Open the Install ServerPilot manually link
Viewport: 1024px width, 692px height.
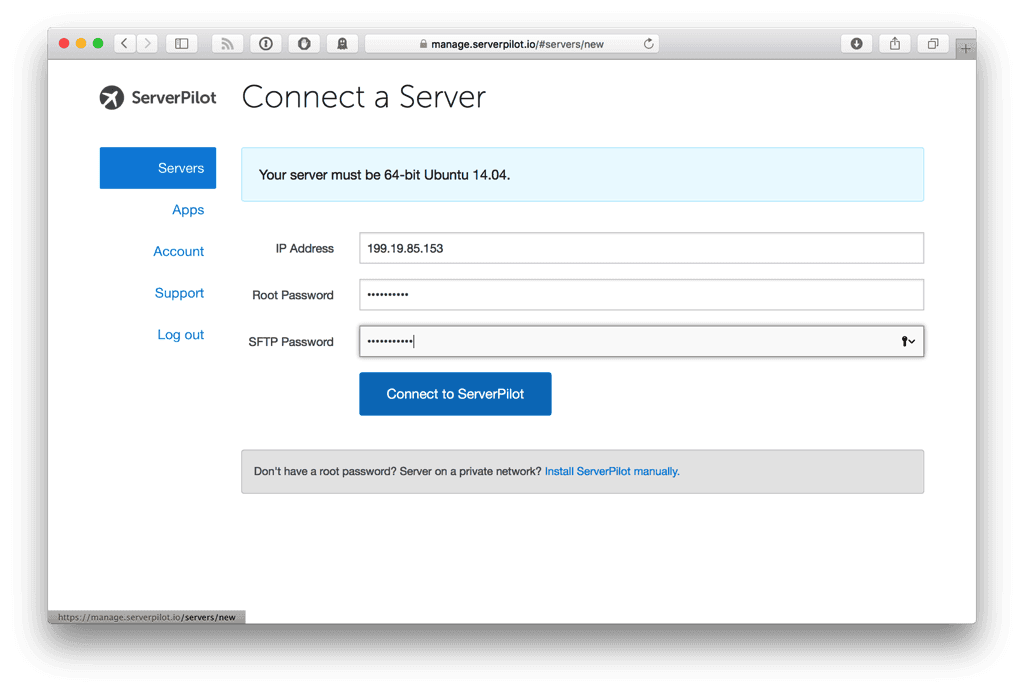(x=611, y=470)
